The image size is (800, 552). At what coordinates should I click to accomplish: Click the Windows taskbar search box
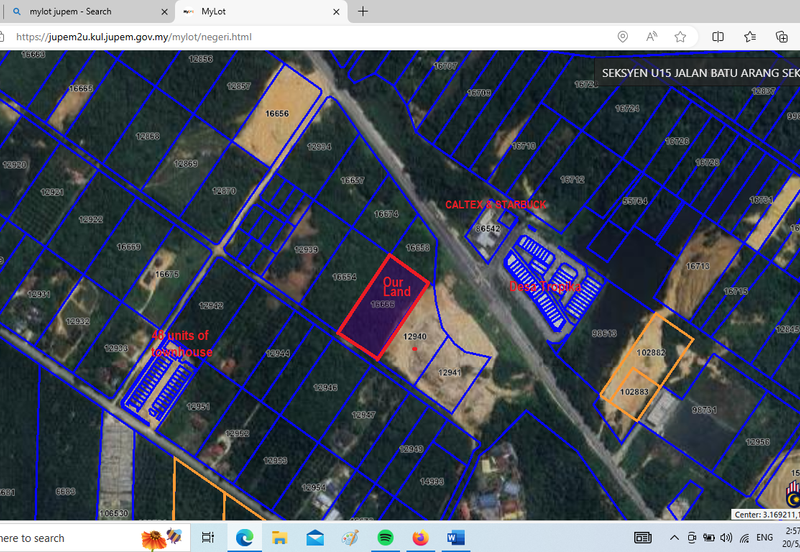click(x=60, y=538)
